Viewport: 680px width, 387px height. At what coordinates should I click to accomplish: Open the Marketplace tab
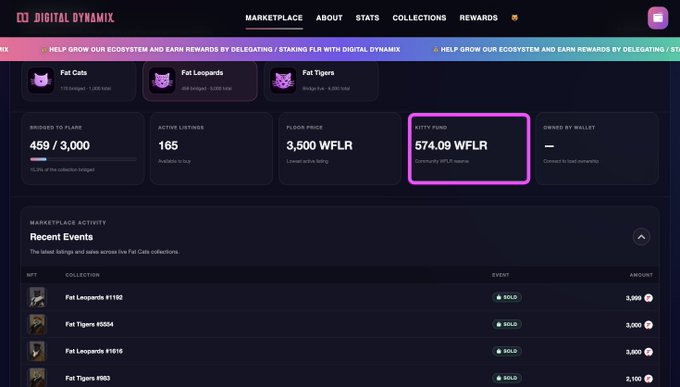point(274,18)
